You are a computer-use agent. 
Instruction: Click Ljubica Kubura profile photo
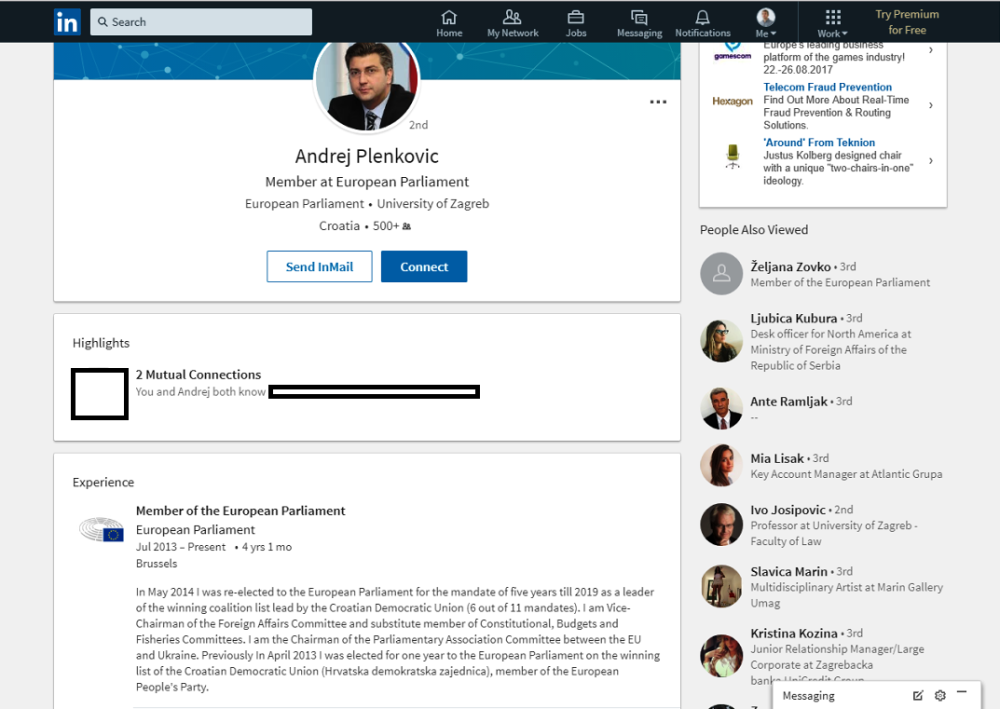721,341
